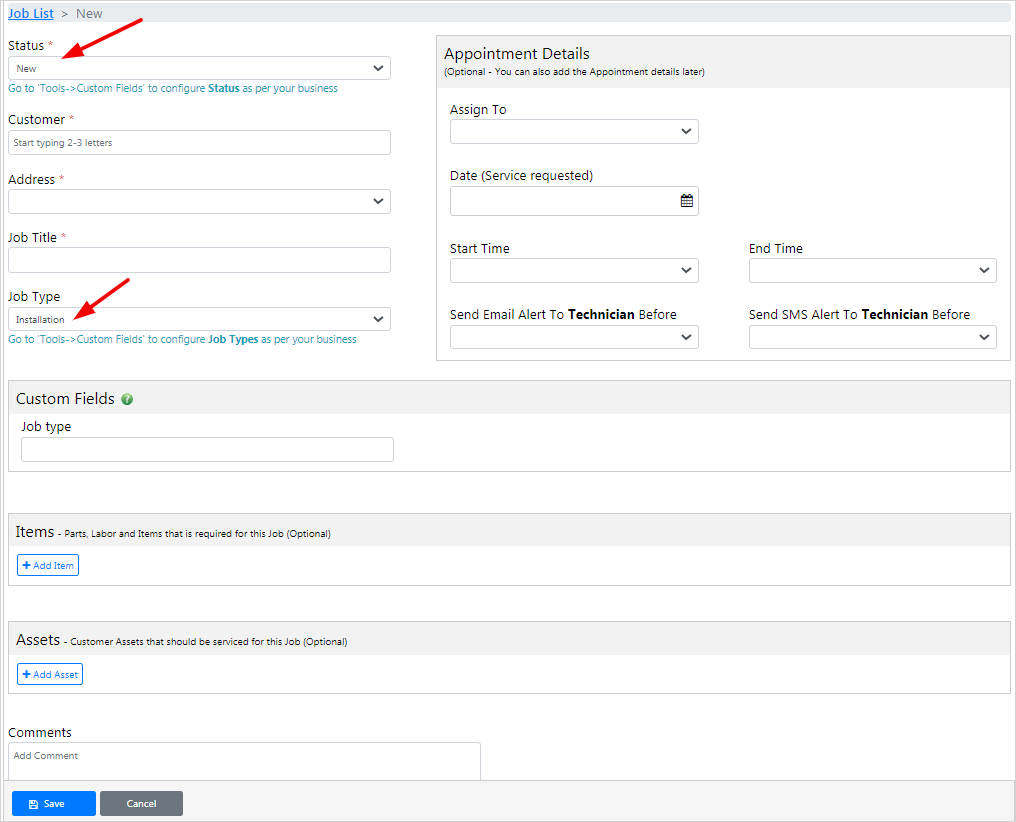Open the Job Type dropdown showing Installation

point(199,319)
